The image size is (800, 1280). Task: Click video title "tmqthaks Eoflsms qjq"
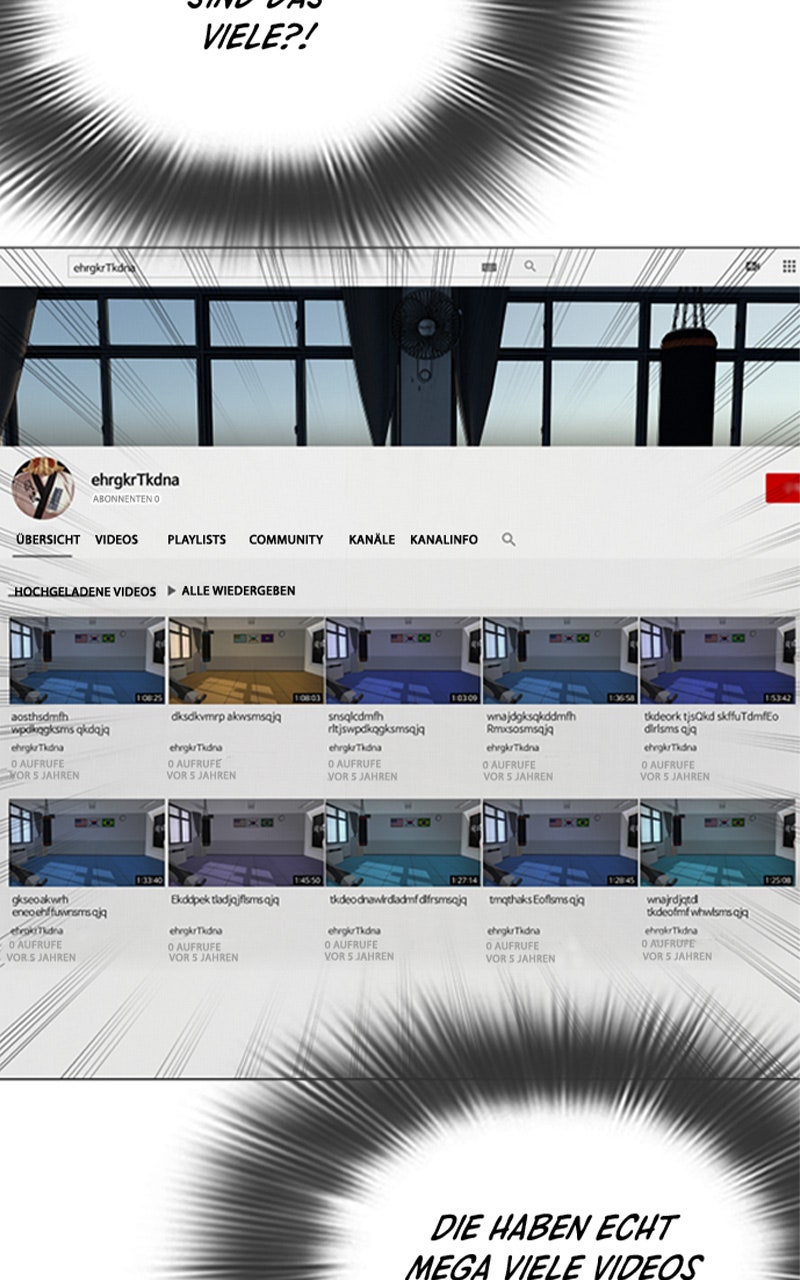(536, 900)
